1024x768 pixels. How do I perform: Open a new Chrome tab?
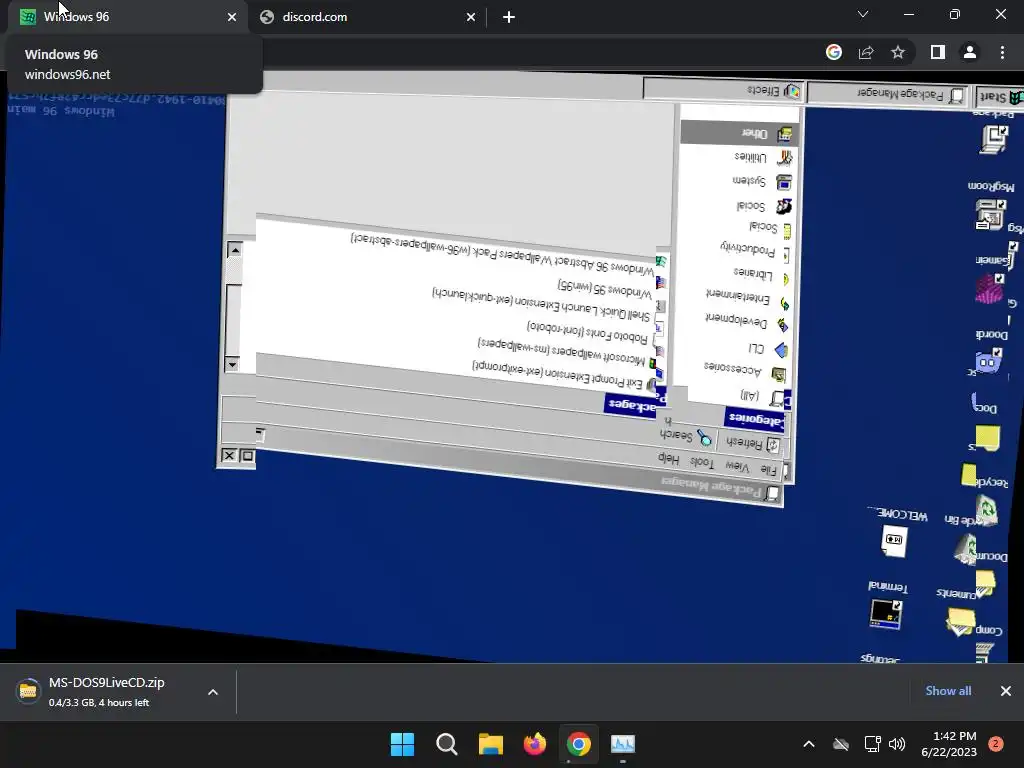coord(509,17)
